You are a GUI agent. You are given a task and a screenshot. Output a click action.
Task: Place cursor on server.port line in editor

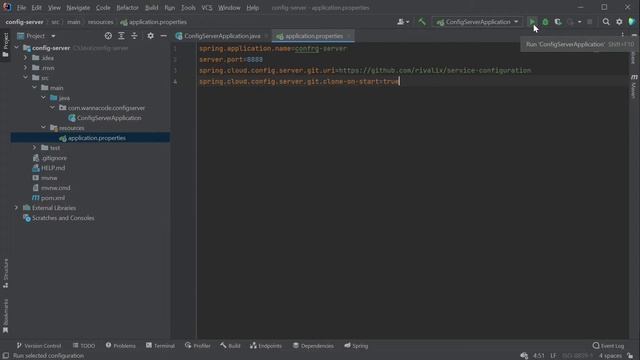231,60
